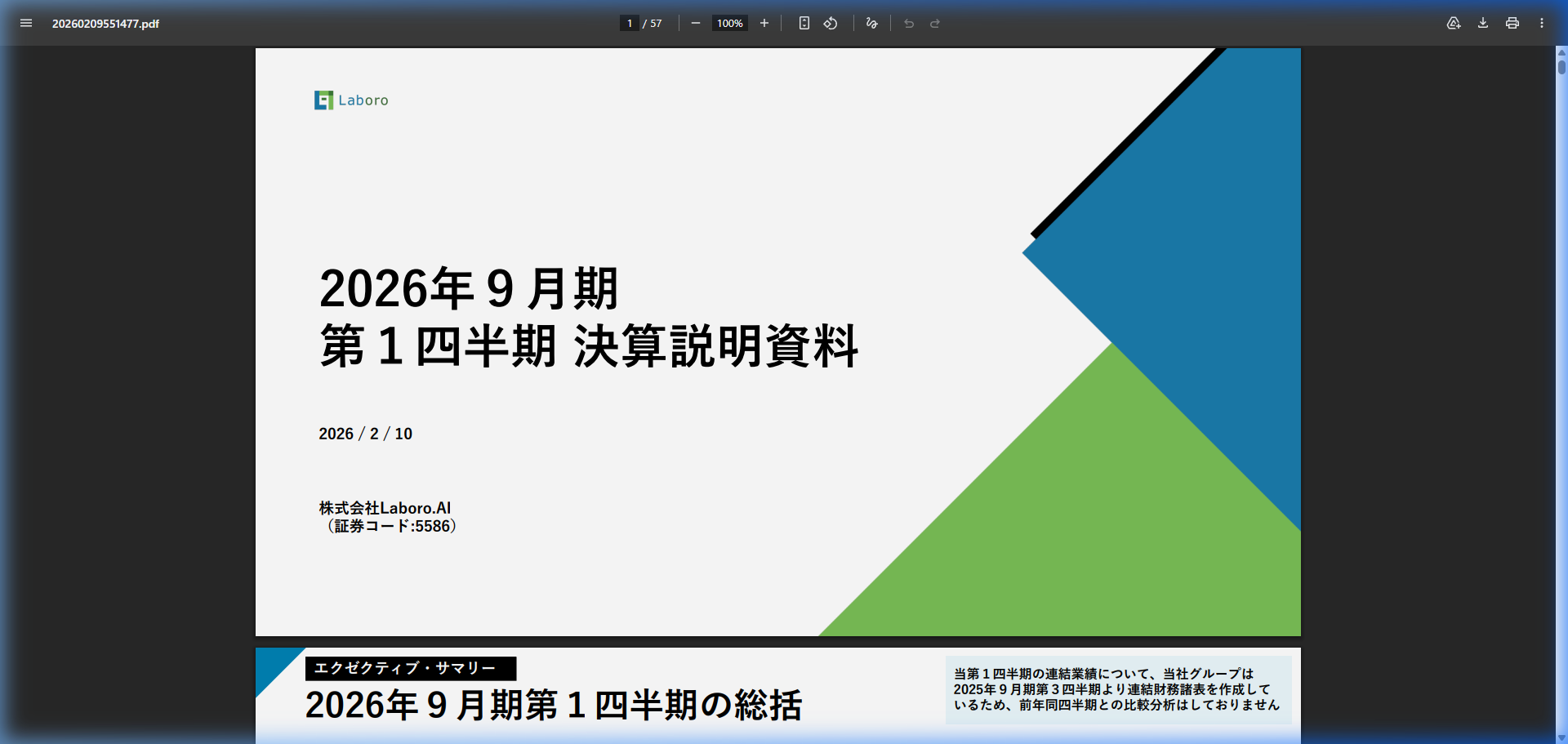Click the zoom out minus icon

click(x=695, y=23)
